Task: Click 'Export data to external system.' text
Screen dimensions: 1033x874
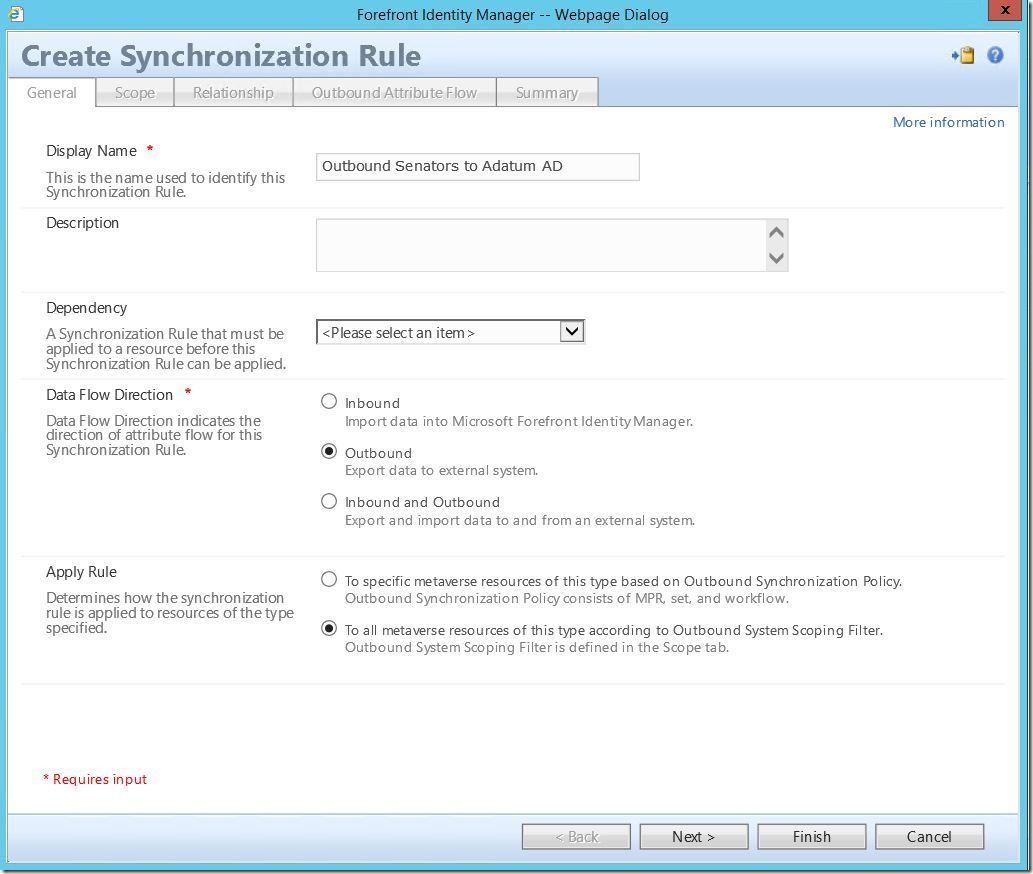Action: coord(441,470)
